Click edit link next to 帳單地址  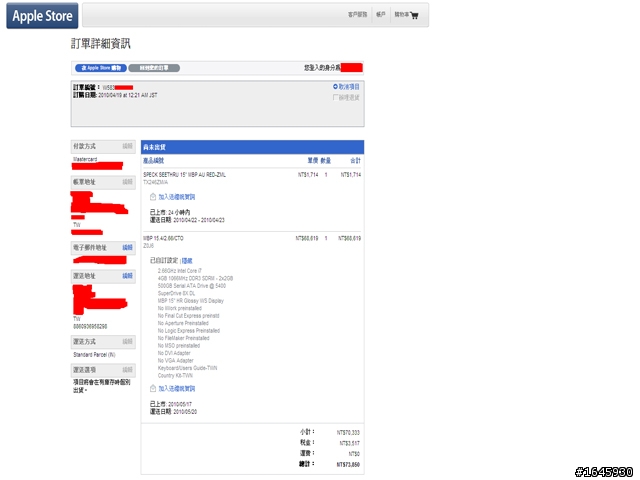(x=127, y=182)
